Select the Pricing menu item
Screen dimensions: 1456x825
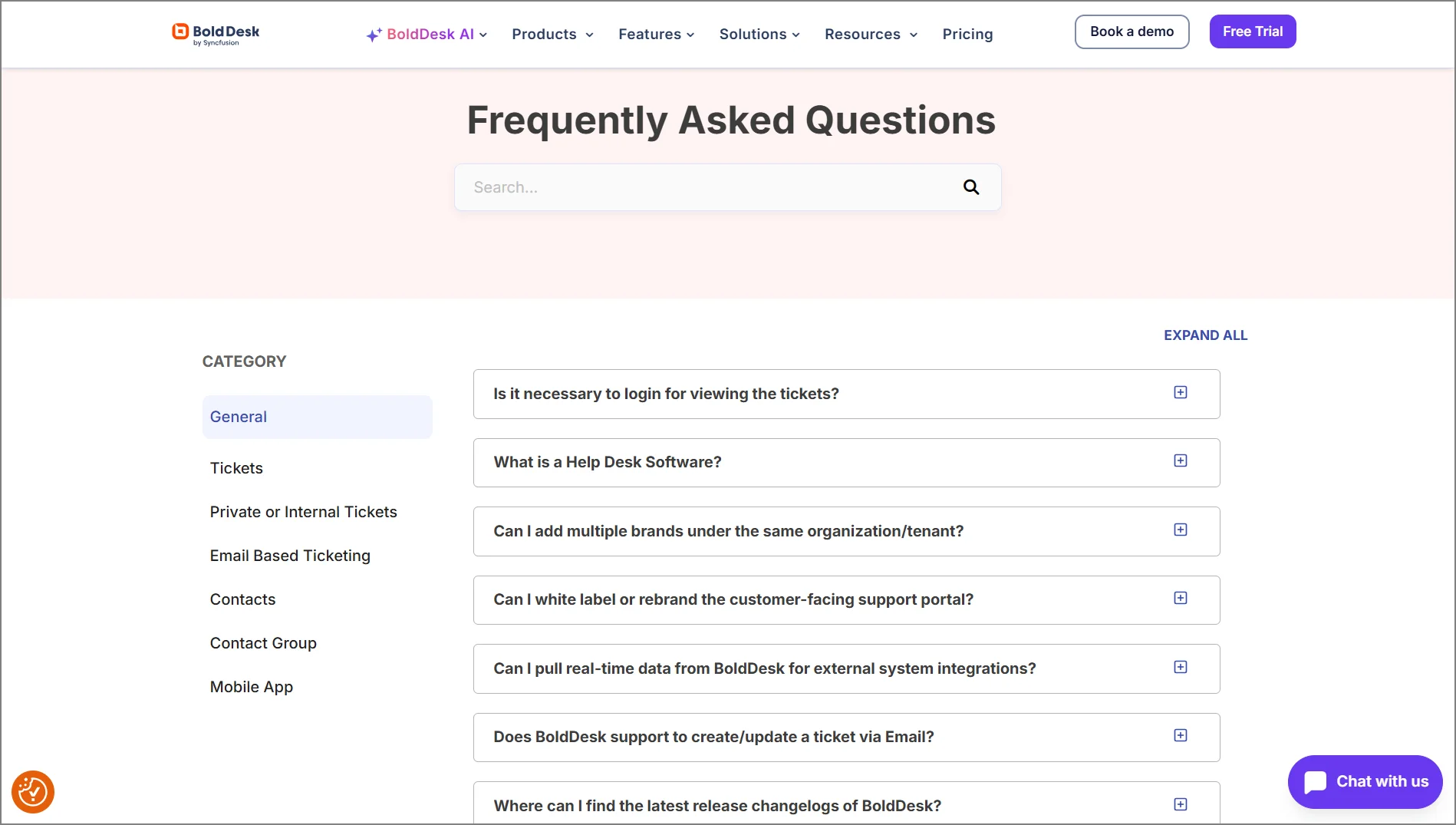pos(967,34)
